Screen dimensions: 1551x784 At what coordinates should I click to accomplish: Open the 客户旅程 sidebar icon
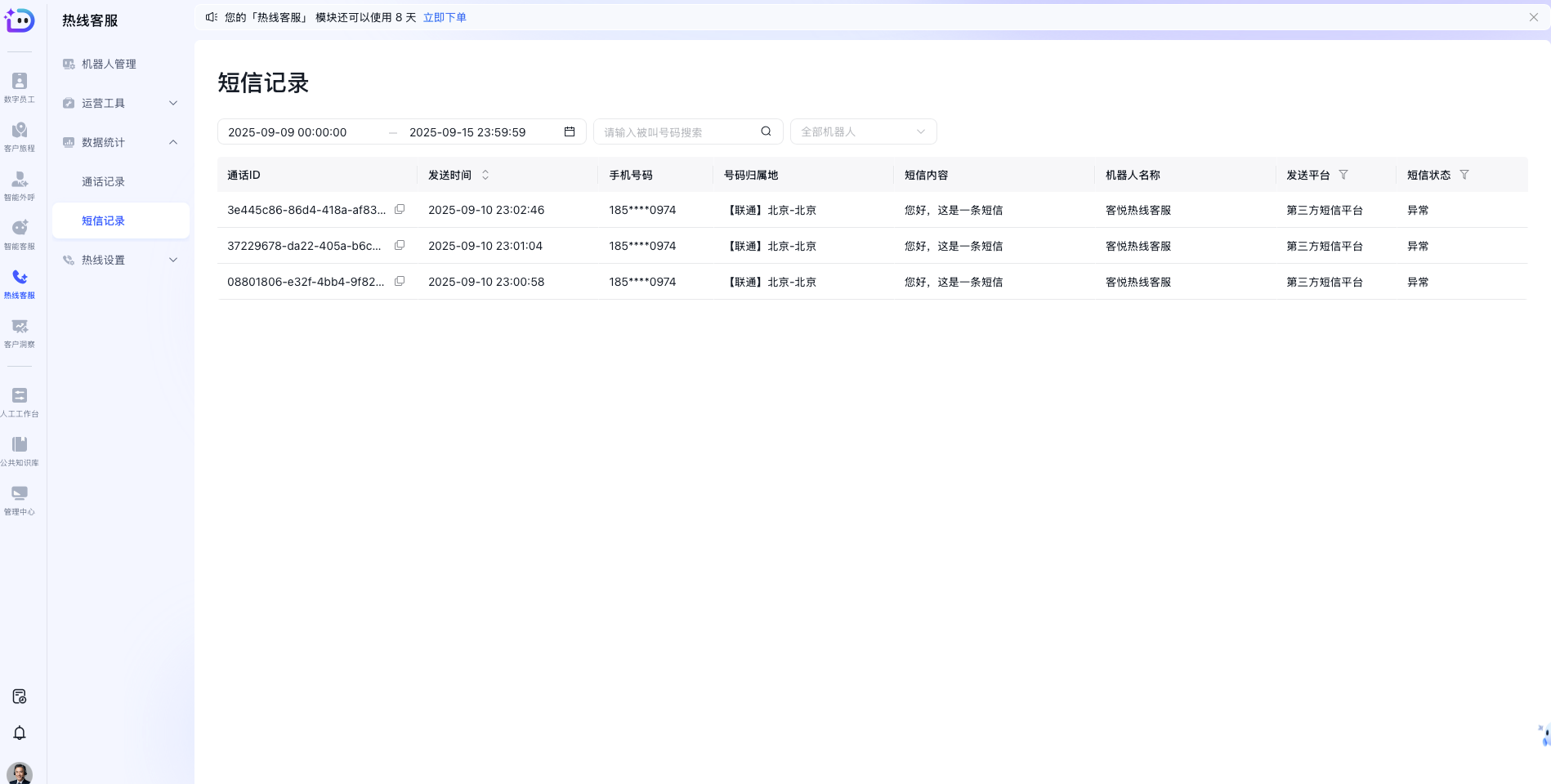pyautogui.click(x=20, y=136)
